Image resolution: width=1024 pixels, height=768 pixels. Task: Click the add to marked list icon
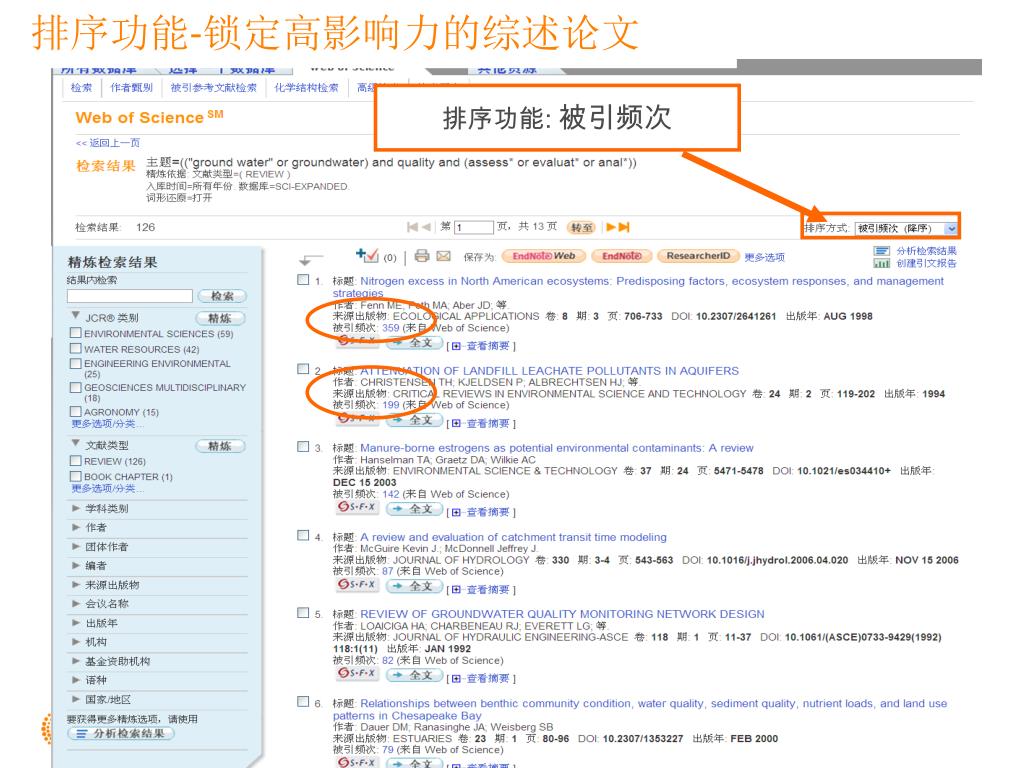point(366,255)
